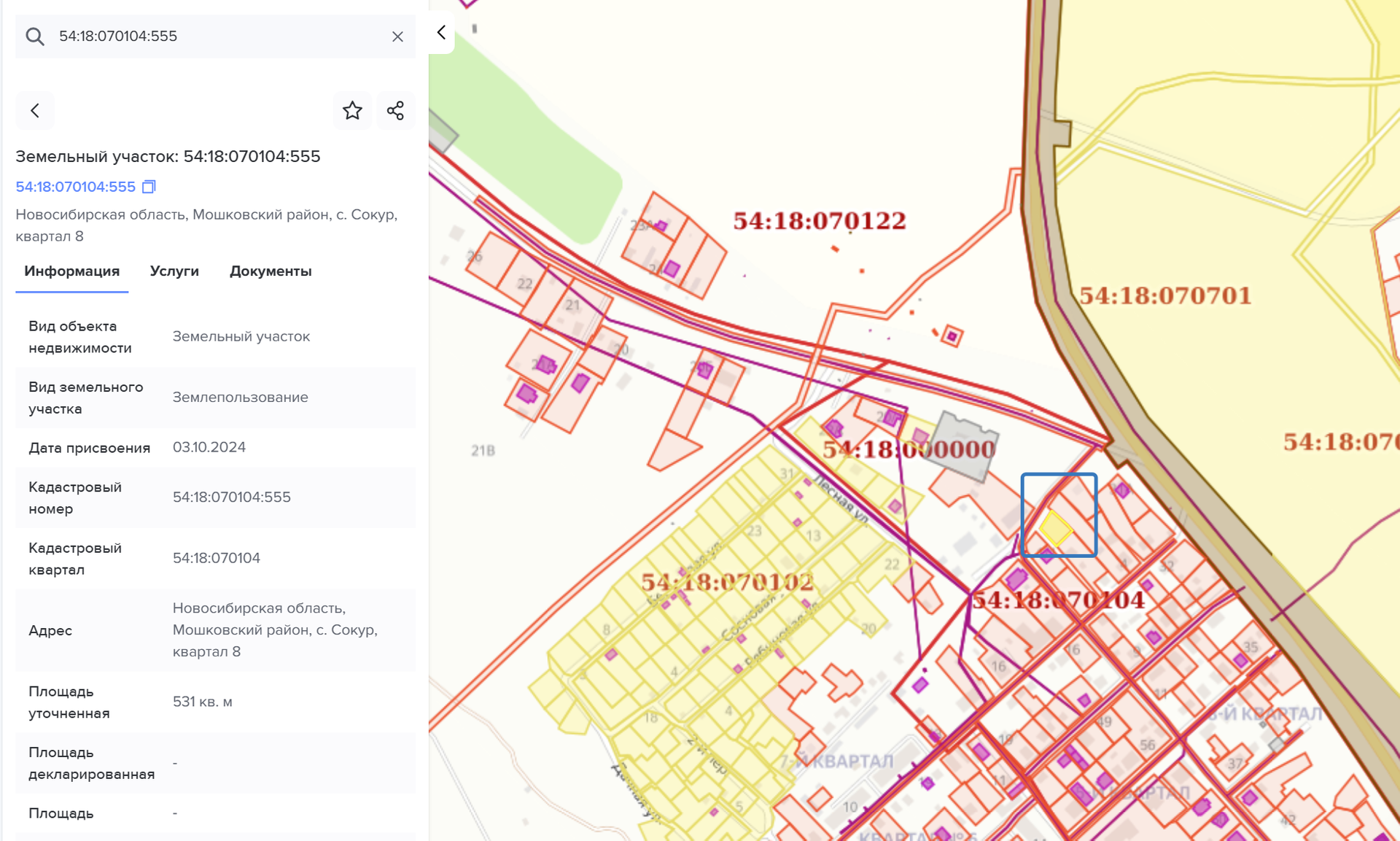Switch to the Услуги tab
1400x841 pixels.
coord(174,271)
